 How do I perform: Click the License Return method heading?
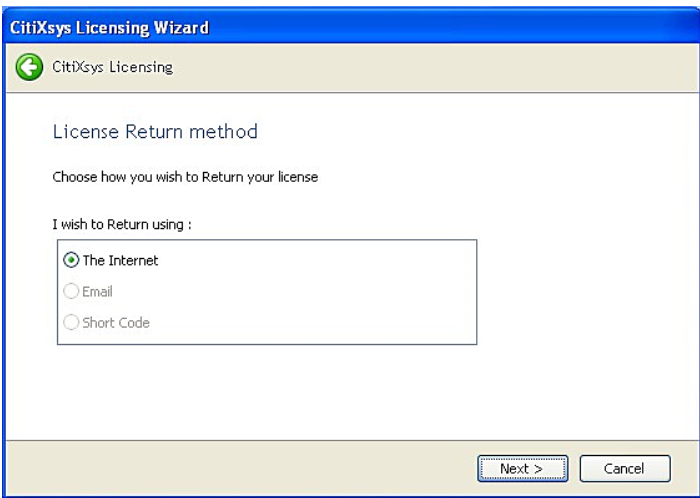pyautogui.click(x=155, y=132)
